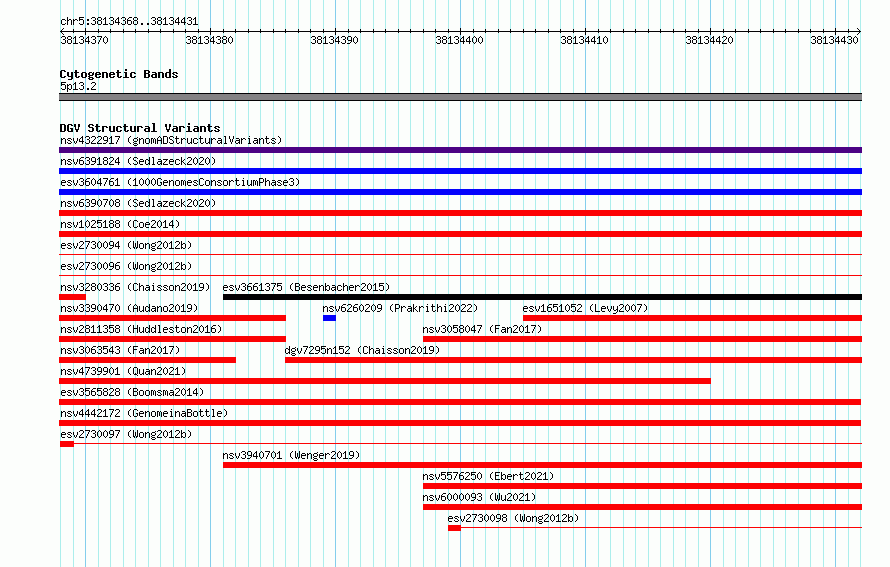Click the small blue nsv6260209 bar
Image resolution: width=890 pixels, height=567 pixels.
pos(329,318)
